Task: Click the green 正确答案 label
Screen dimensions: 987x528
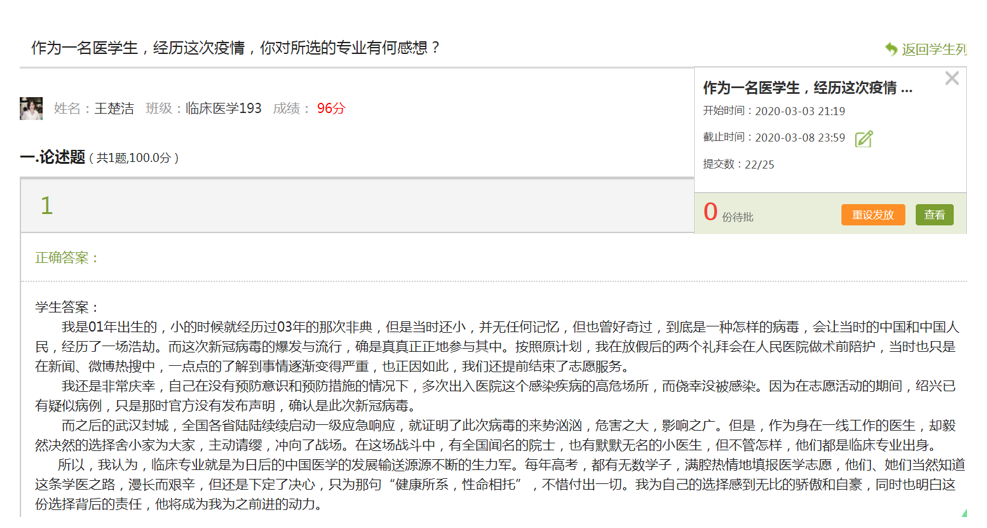Action: (67, 258)
